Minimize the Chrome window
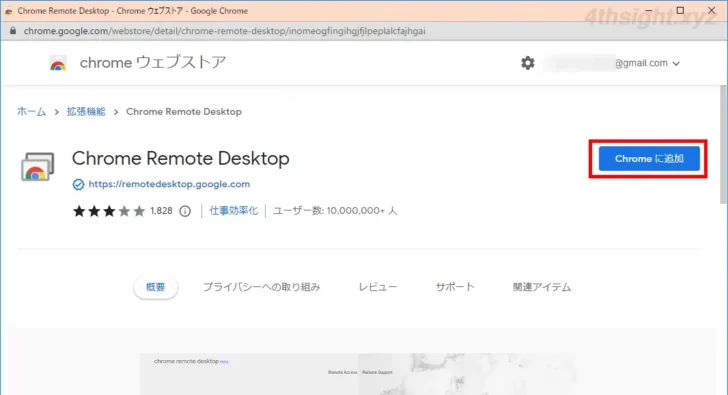The image size is (728, 395). (649, 10)
